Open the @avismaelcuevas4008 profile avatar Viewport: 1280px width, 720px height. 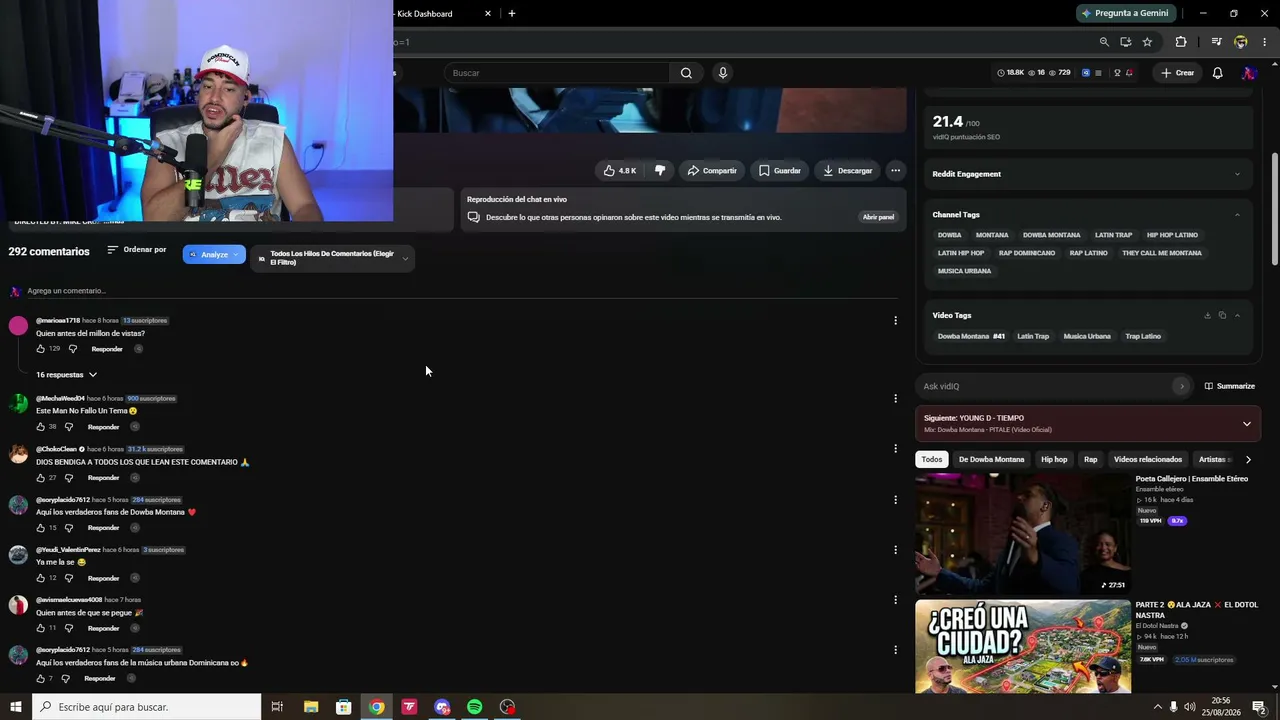(18, 605)
